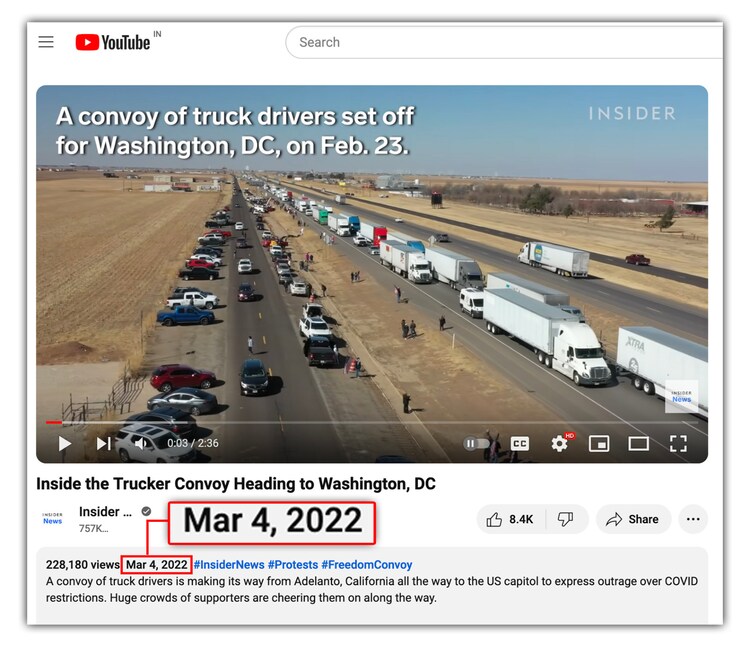Like the video with 8.4K likes
Viewport: 750px width, 654px height.
click(x=511, y=519)
